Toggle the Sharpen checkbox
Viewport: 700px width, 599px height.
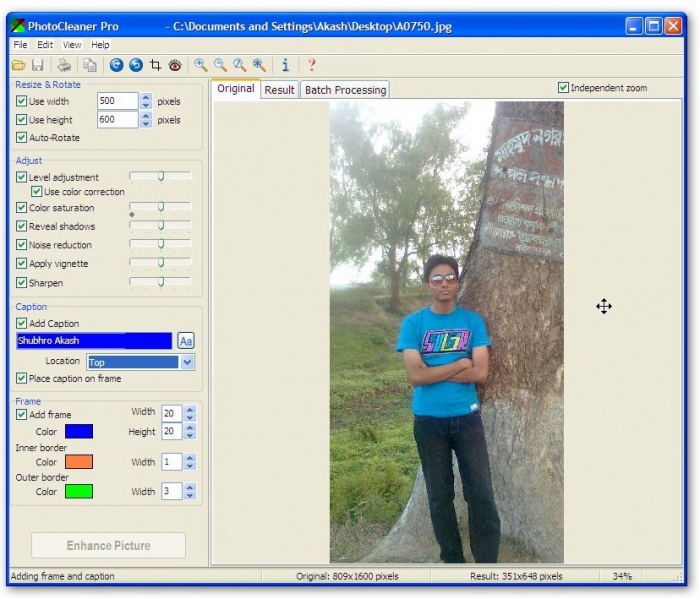(21, 283)
